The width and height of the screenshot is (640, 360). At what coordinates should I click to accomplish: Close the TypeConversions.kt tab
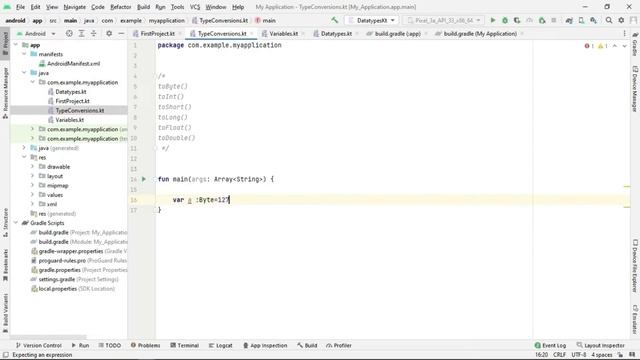[252, 33]
